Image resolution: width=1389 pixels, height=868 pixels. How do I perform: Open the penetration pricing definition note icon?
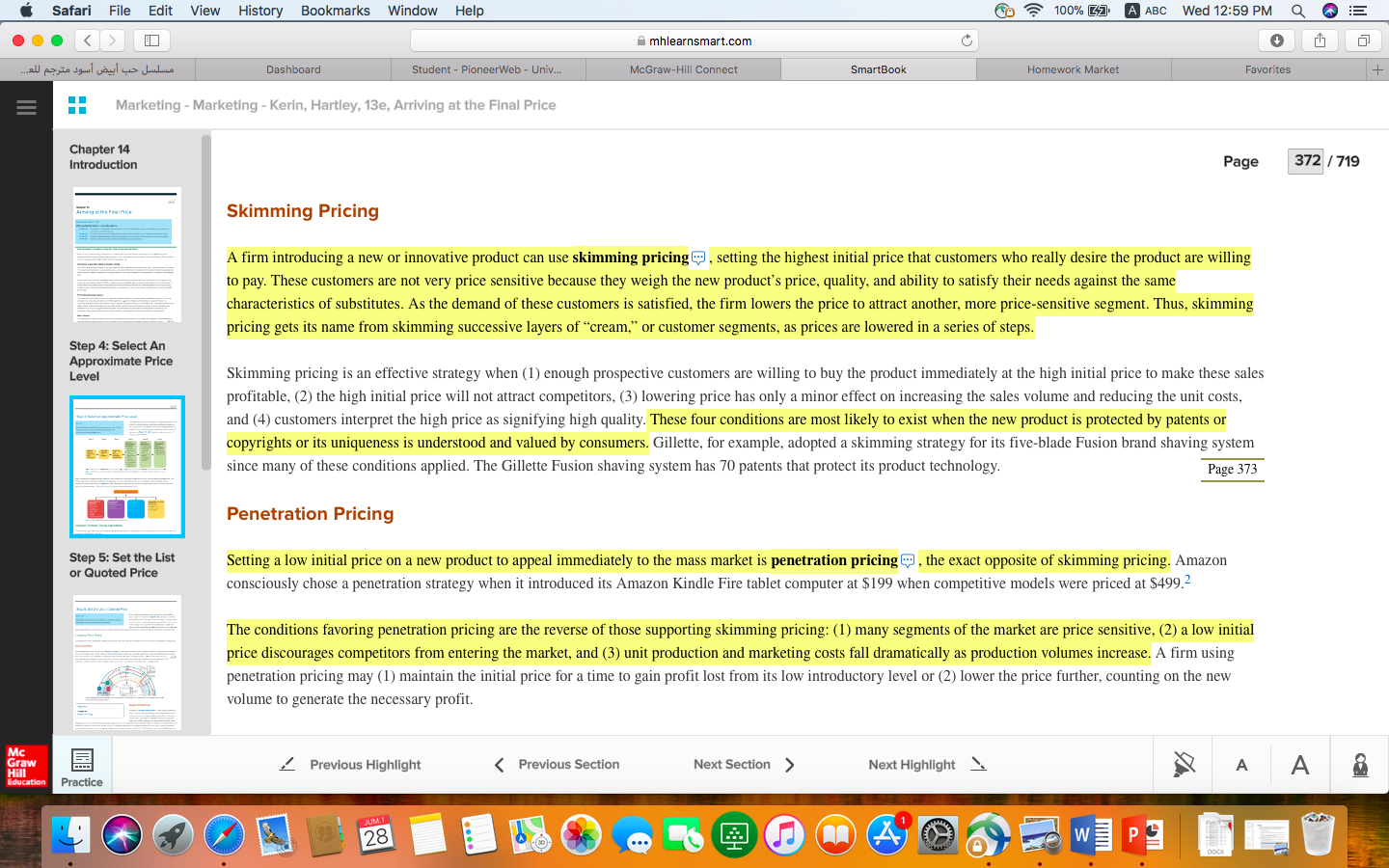[908, 560]
